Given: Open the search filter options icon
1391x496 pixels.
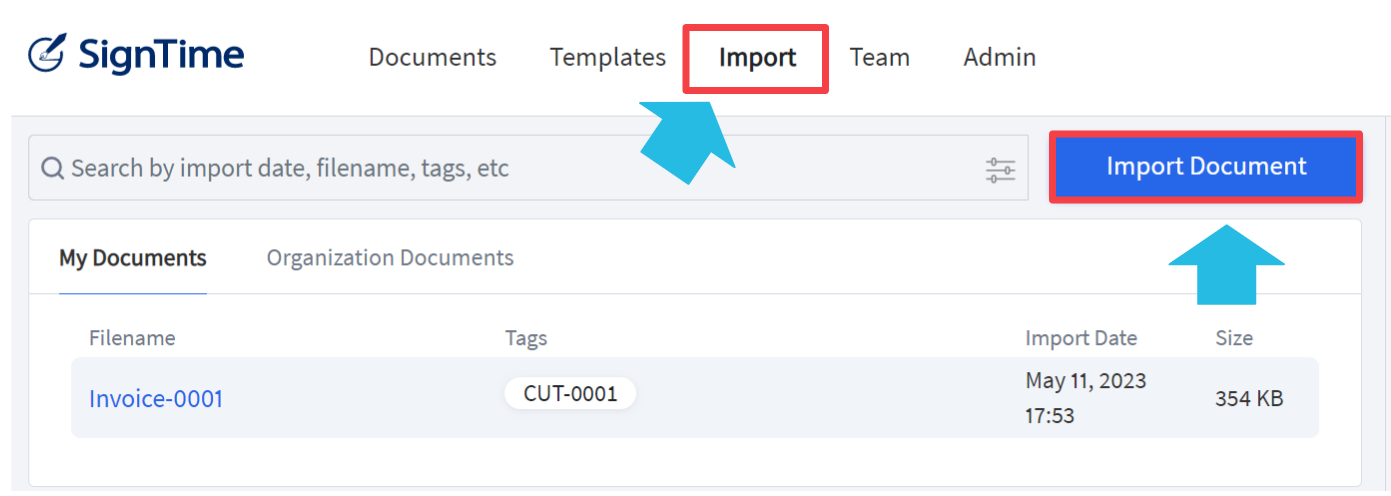Looking at the screenshot, I should 1000,169.
